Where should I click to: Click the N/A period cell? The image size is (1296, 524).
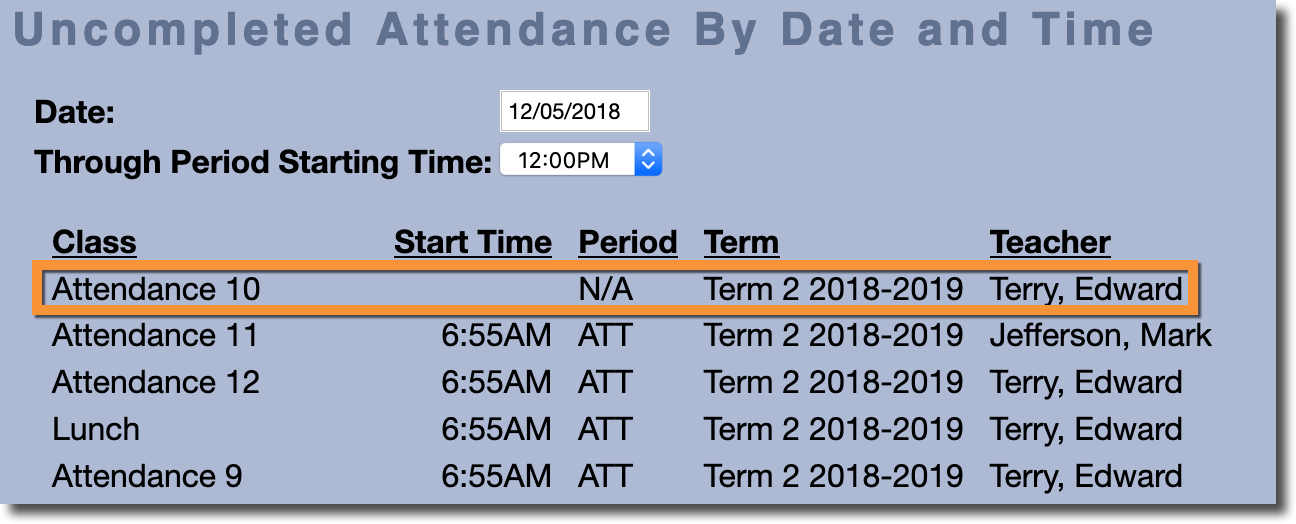pyautogui.click(x=606, y=289)
